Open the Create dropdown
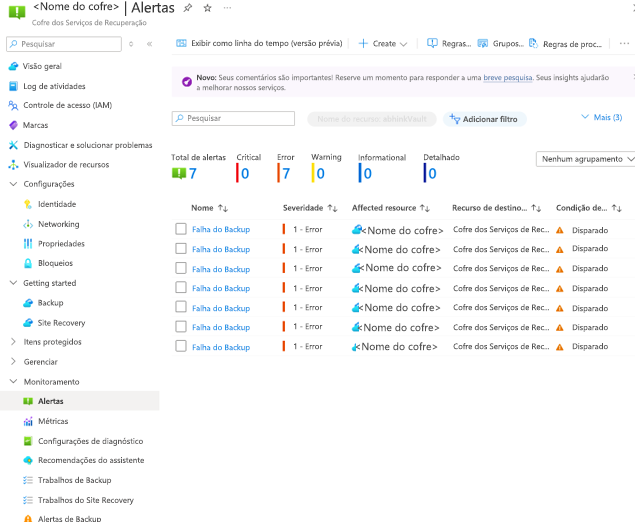 pos(383,43)
